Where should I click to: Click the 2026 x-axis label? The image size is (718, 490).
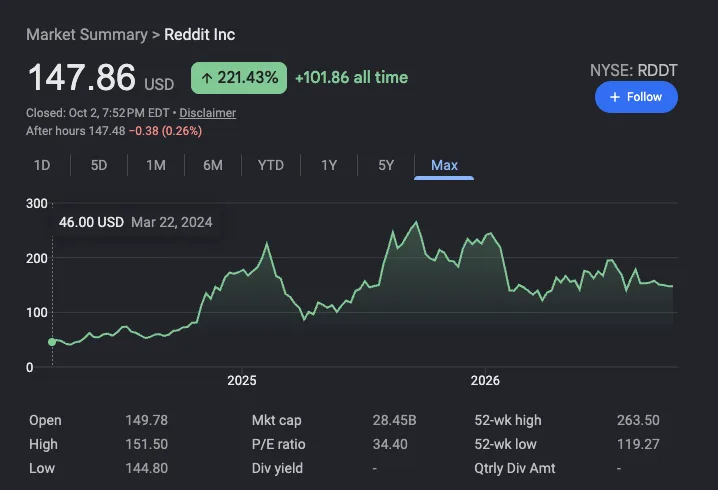(x=485, y=381)
